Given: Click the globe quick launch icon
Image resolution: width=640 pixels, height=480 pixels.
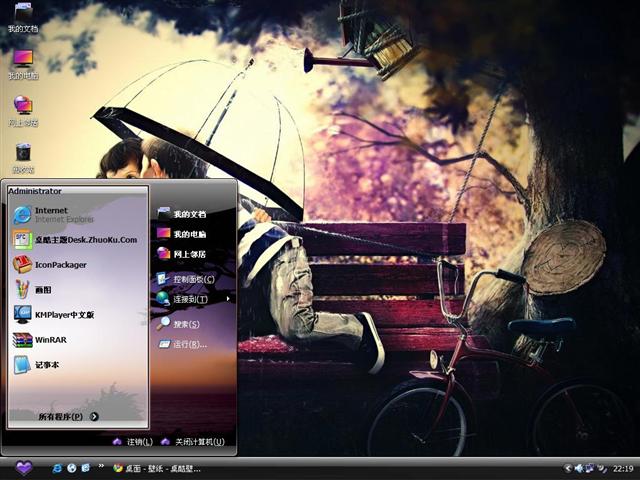Looking at the screenshot, I should click(x=71, y=468).
